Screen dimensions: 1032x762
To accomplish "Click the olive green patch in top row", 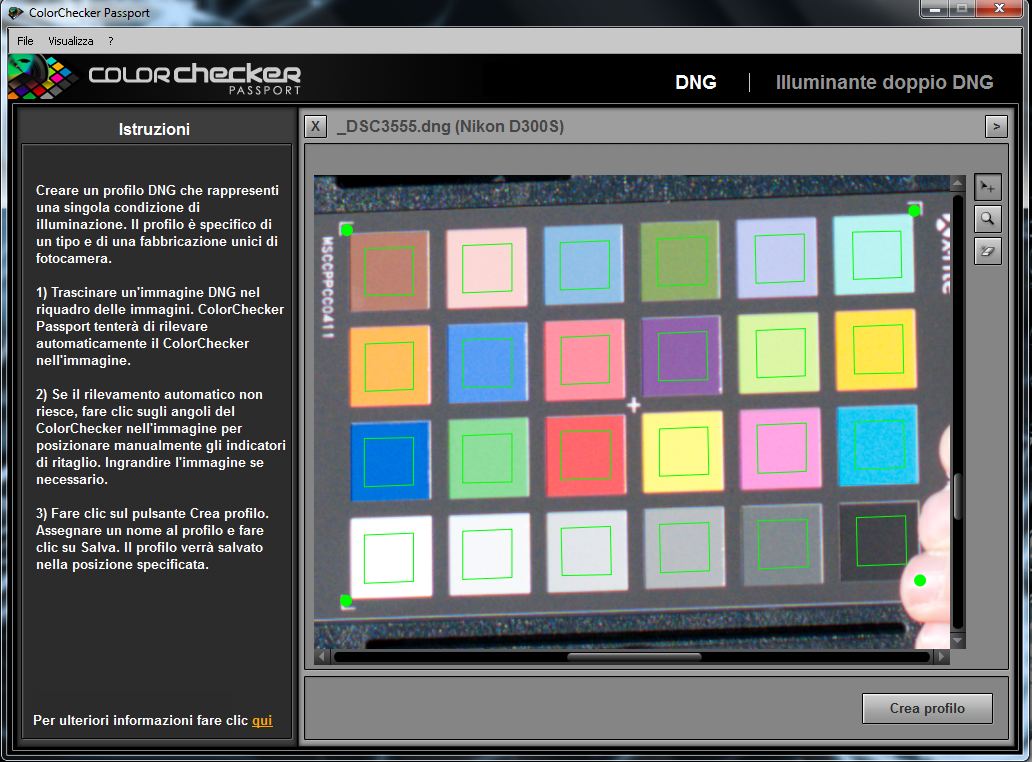I will click(x=681, y=261).
